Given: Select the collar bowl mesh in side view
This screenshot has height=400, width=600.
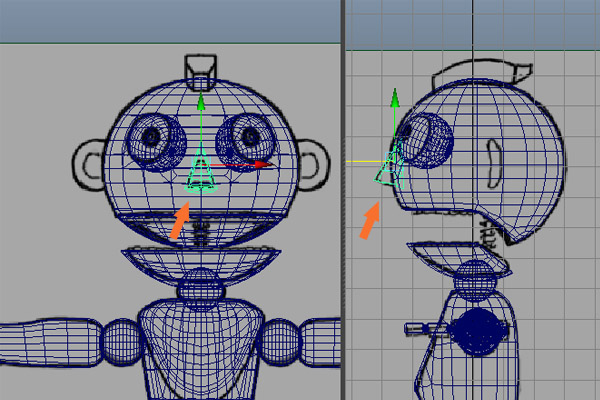Looking at the screenshot, I should (x=459, y=258).
